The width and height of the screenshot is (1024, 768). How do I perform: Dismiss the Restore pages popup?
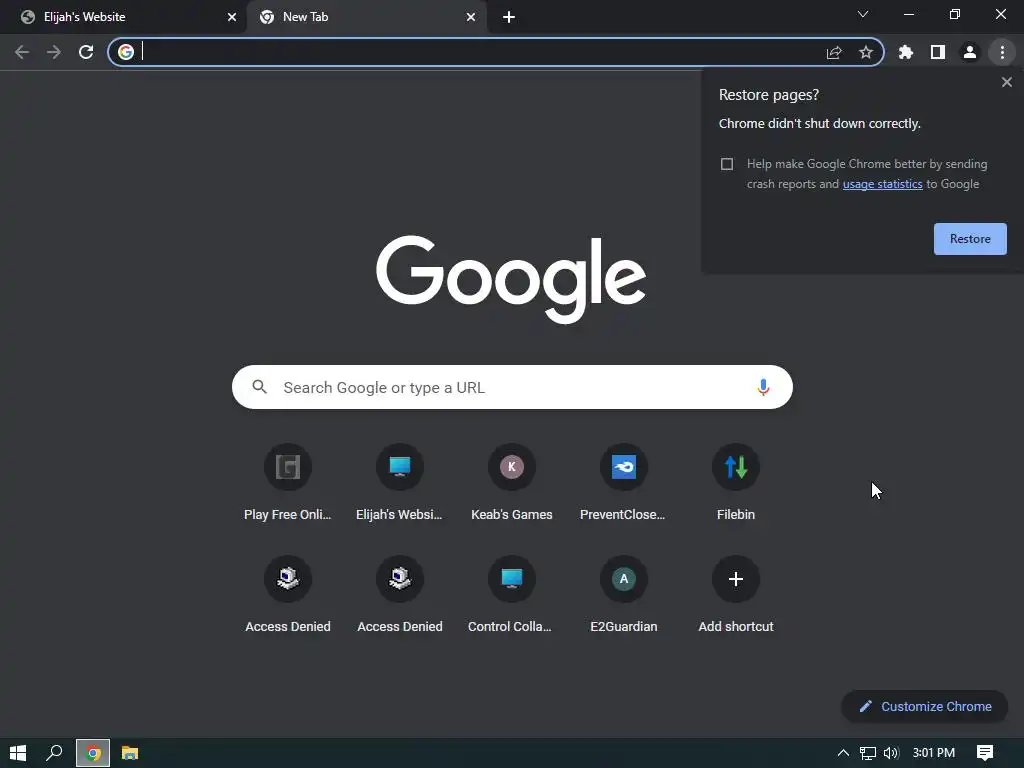pyautogui.click(x=1007, y=82)
